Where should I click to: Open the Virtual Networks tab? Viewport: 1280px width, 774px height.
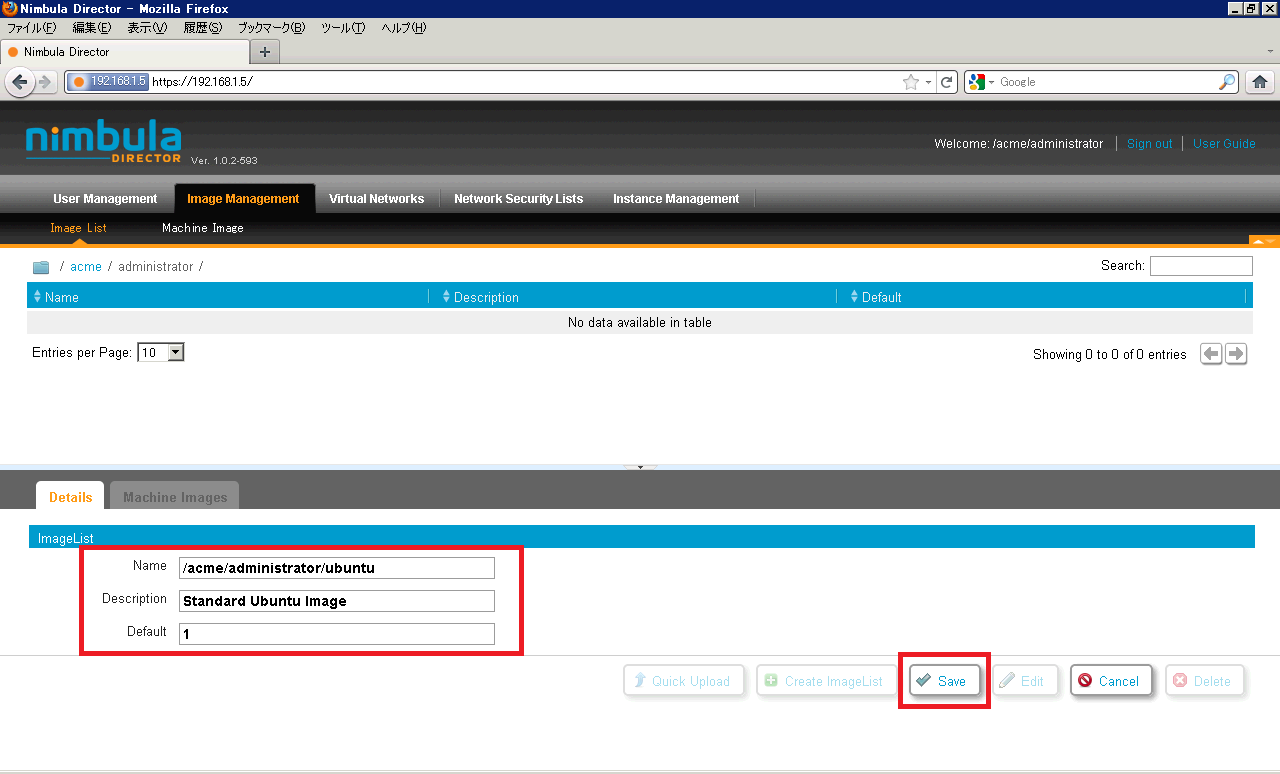(x=376, y=199)
